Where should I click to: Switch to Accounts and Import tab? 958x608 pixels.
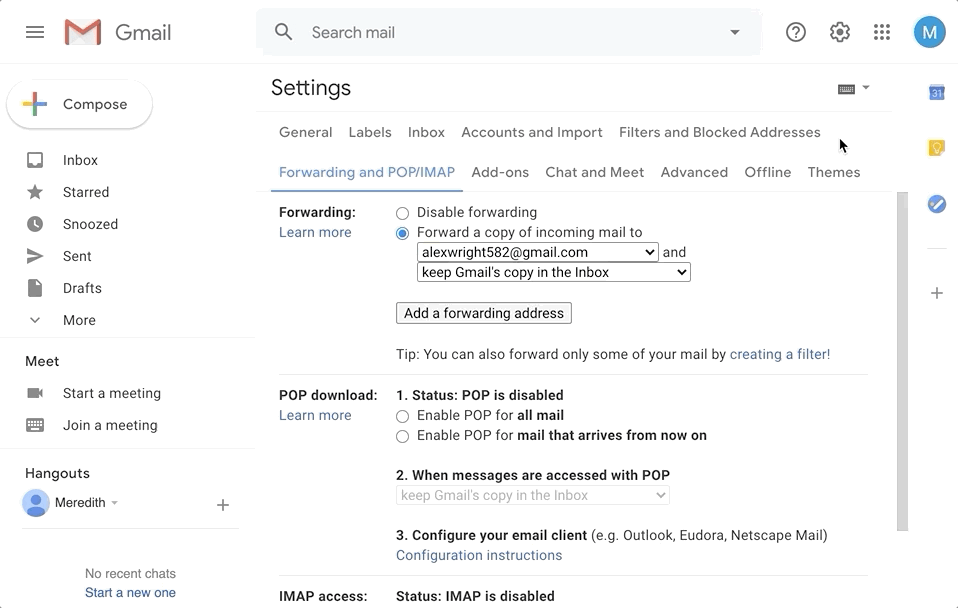click(532, 132)
